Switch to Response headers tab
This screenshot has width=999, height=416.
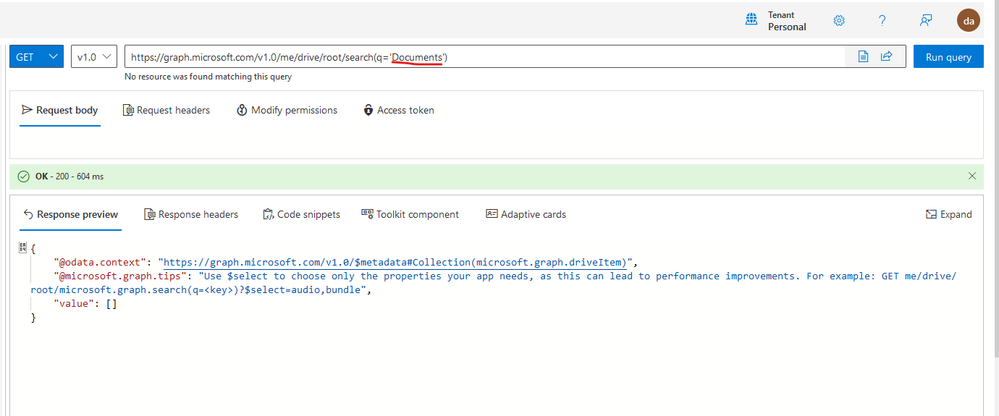(191, 215)
